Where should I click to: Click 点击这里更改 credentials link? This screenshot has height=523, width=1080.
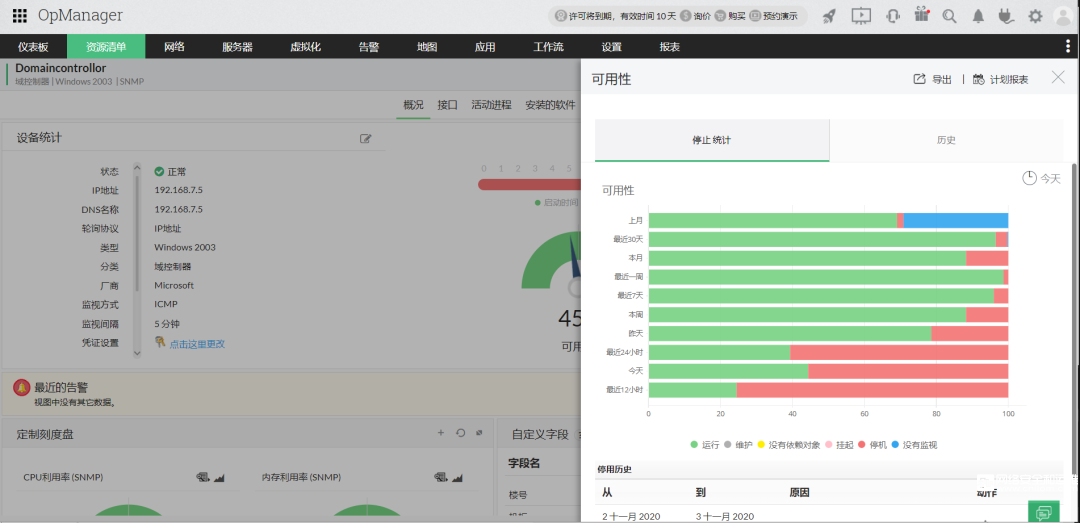[x=197, y=343]
